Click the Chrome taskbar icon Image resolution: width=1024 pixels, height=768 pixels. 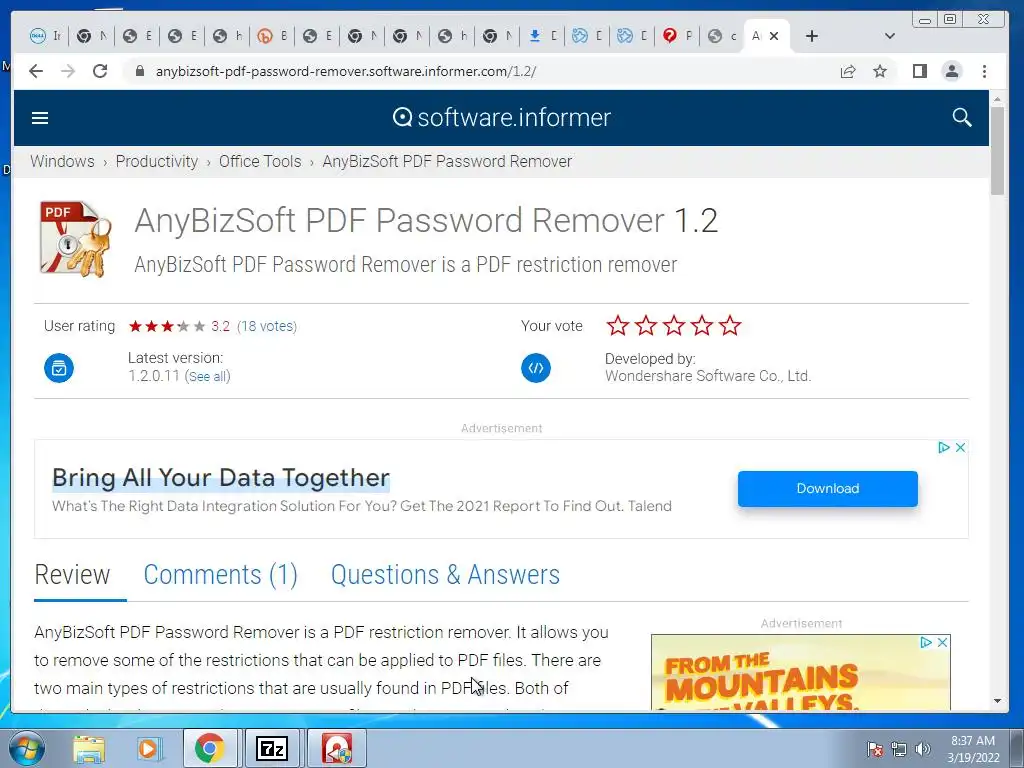pyautogui.click(x=209, y=748)
